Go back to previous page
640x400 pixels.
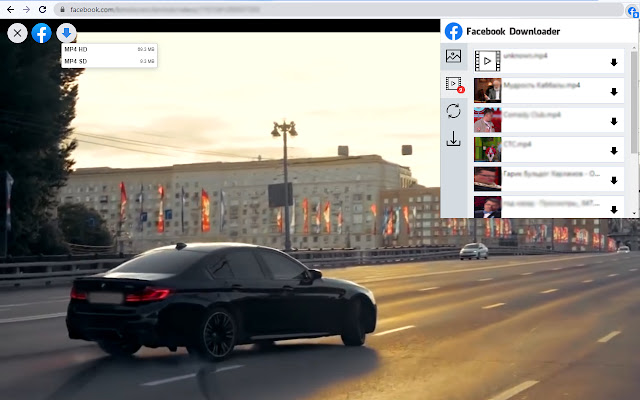click(8, 8)
